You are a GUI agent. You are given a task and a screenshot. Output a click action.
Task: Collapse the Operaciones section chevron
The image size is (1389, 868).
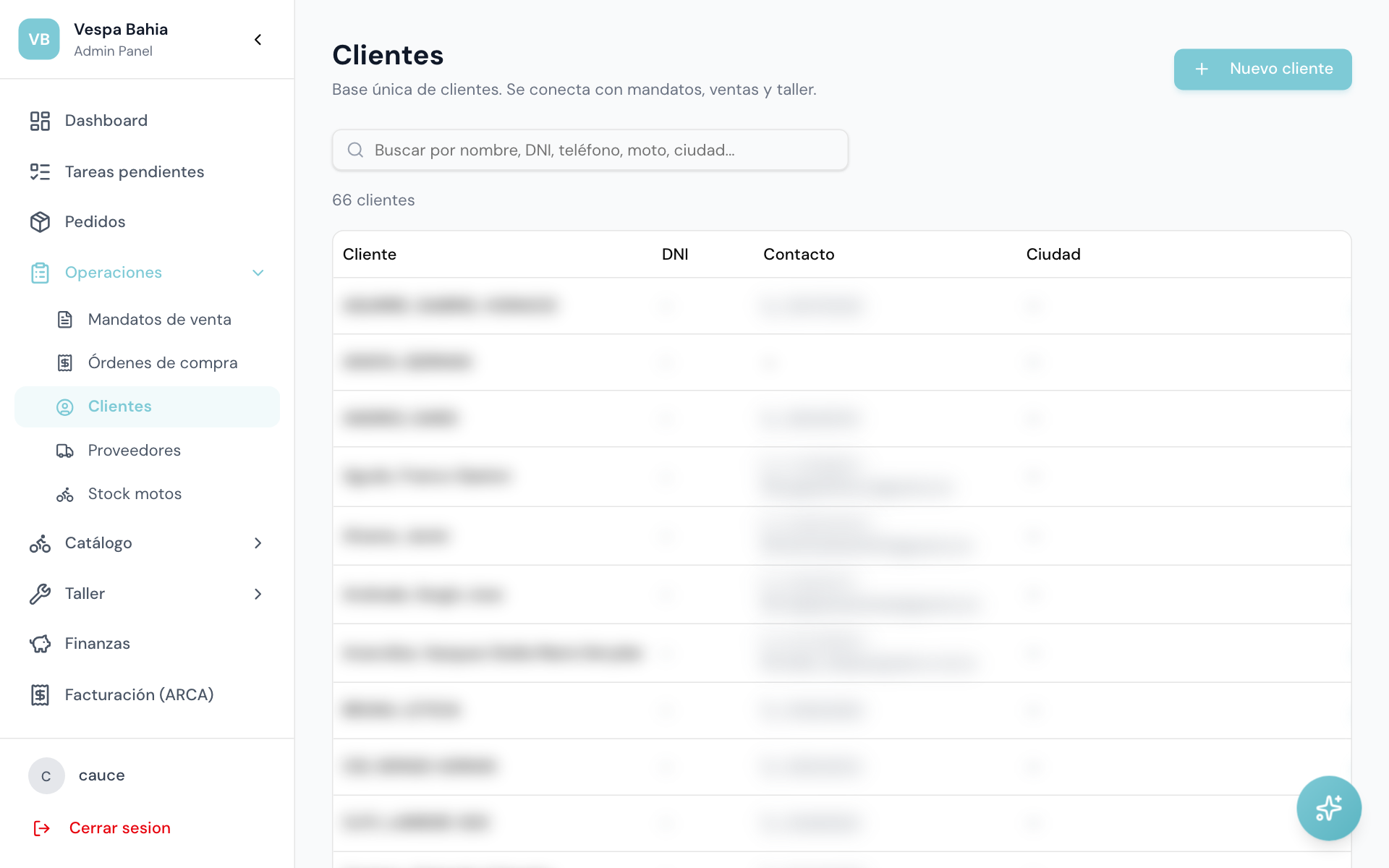(258, 273)
